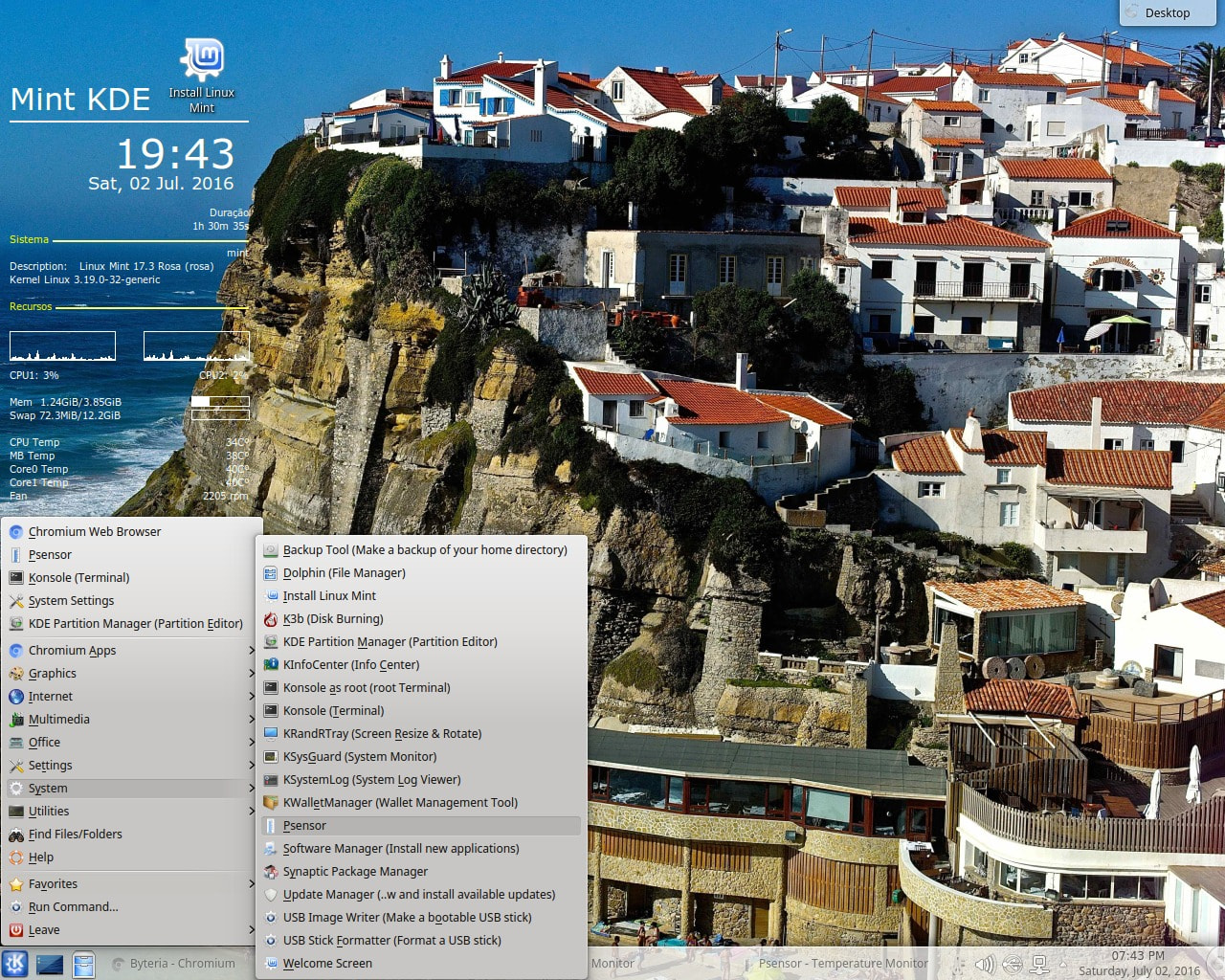
Task: Click the show desktop icon on taskbar
Action: click(x=50, y=964)
